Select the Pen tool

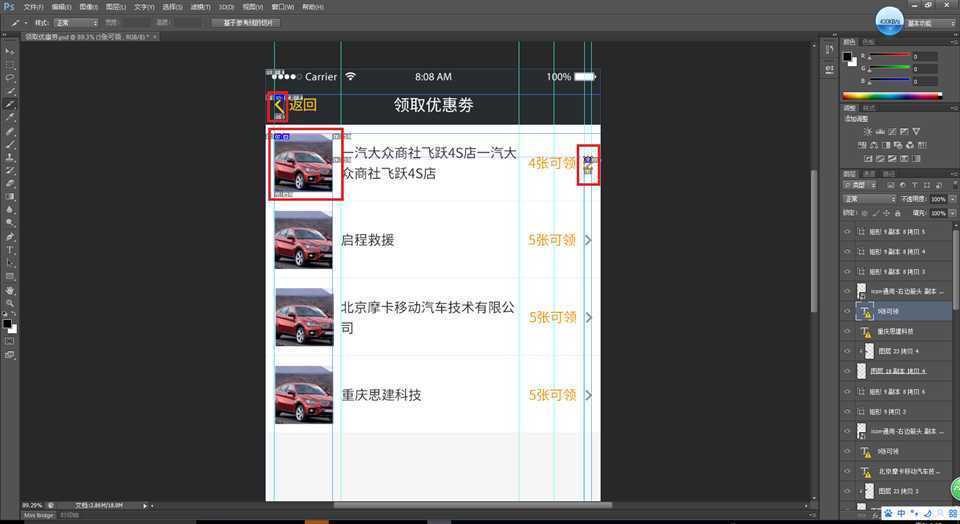point(10,236)
